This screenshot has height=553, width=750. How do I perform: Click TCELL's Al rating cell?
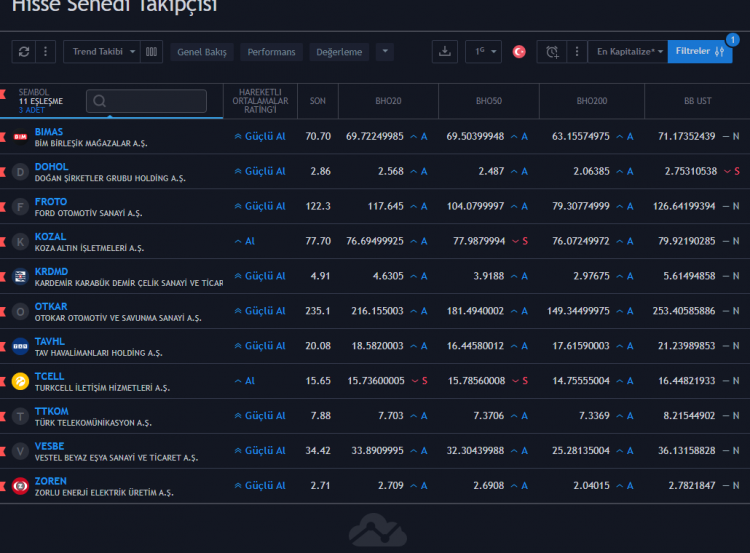click(x=244, y=381)
